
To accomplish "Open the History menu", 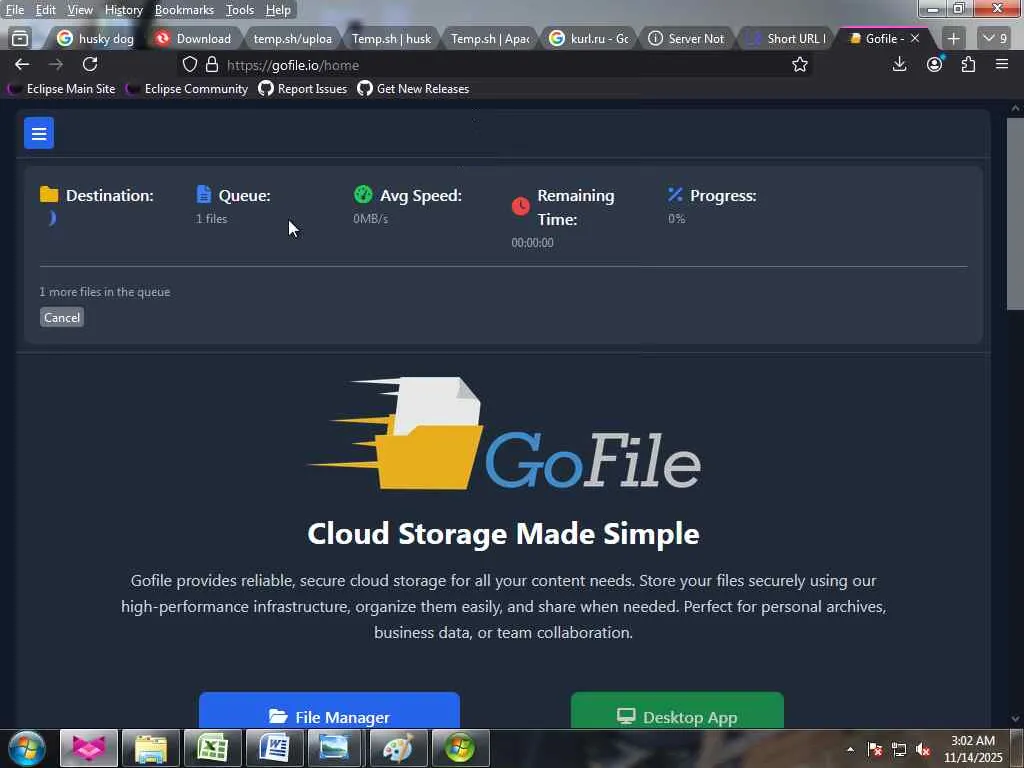I will click(123, 10).
